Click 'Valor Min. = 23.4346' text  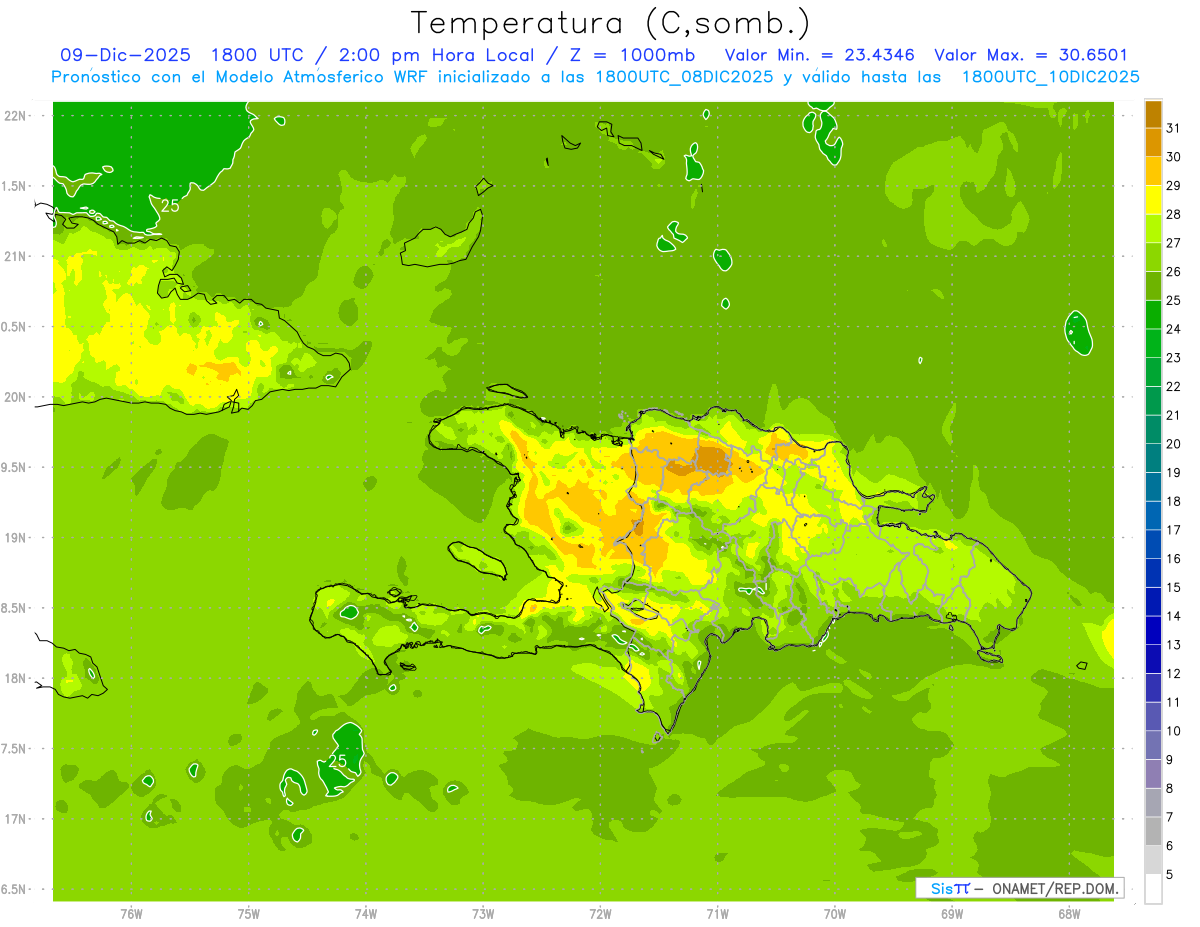pyautogui.click(x=820, y=55)
